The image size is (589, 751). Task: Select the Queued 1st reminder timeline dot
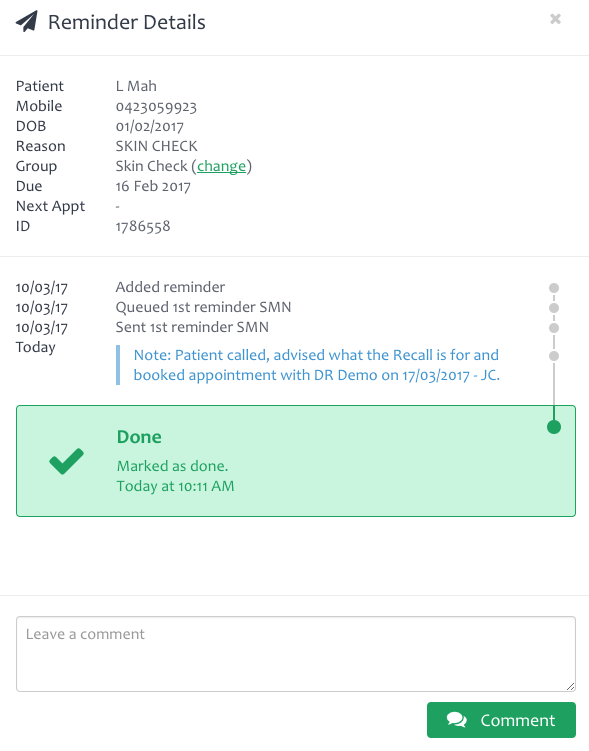point(554,308)
